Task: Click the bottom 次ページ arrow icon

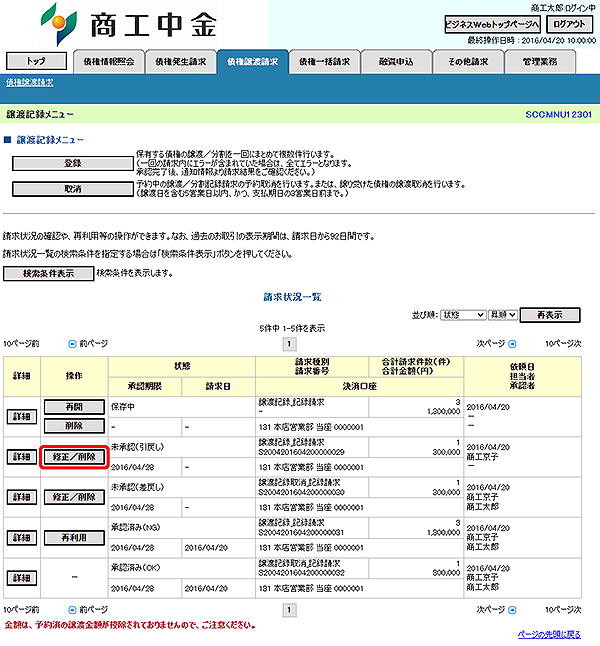Action: (x=512, y=610)
